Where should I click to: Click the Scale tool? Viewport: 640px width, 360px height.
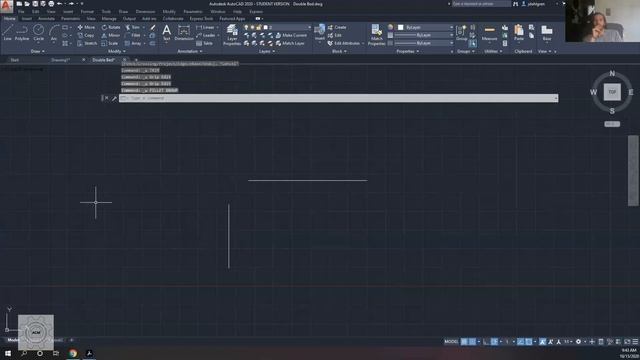[110, 43]
